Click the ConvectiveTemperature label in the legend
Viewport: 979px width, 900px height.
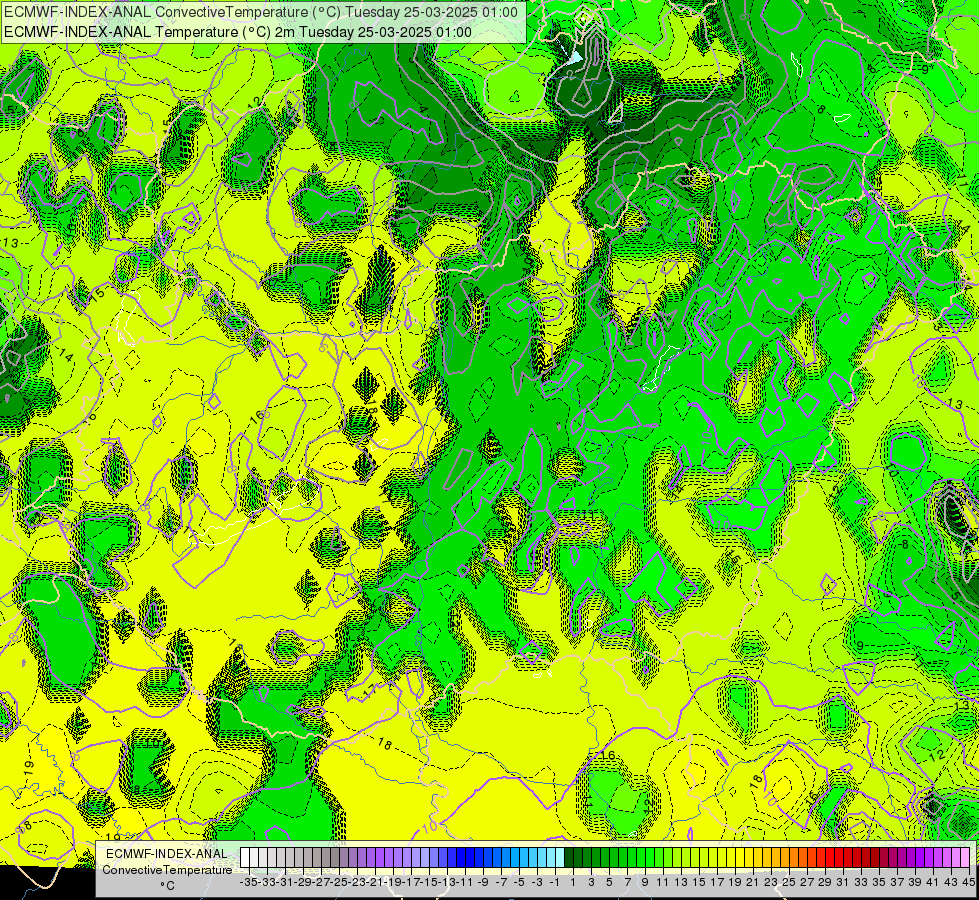click(x=167, y=869)
